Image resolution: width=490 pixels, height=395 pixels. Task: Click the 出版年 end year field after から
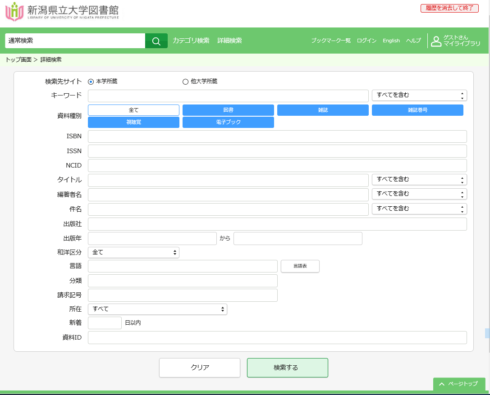click(x=298, y=238)
